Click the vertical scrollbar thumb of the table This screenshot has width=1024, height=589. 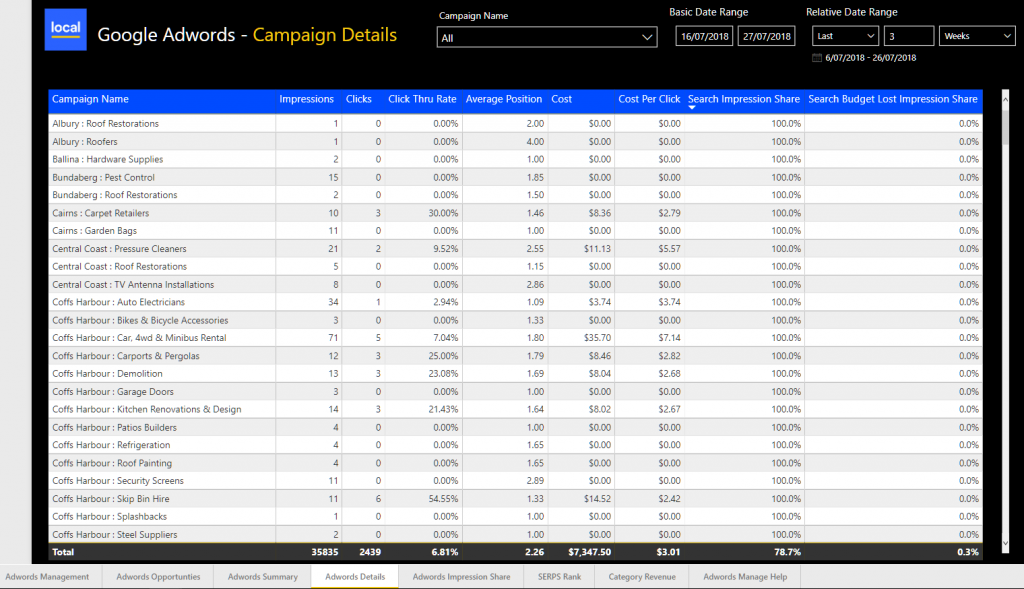pos(1005,125)
